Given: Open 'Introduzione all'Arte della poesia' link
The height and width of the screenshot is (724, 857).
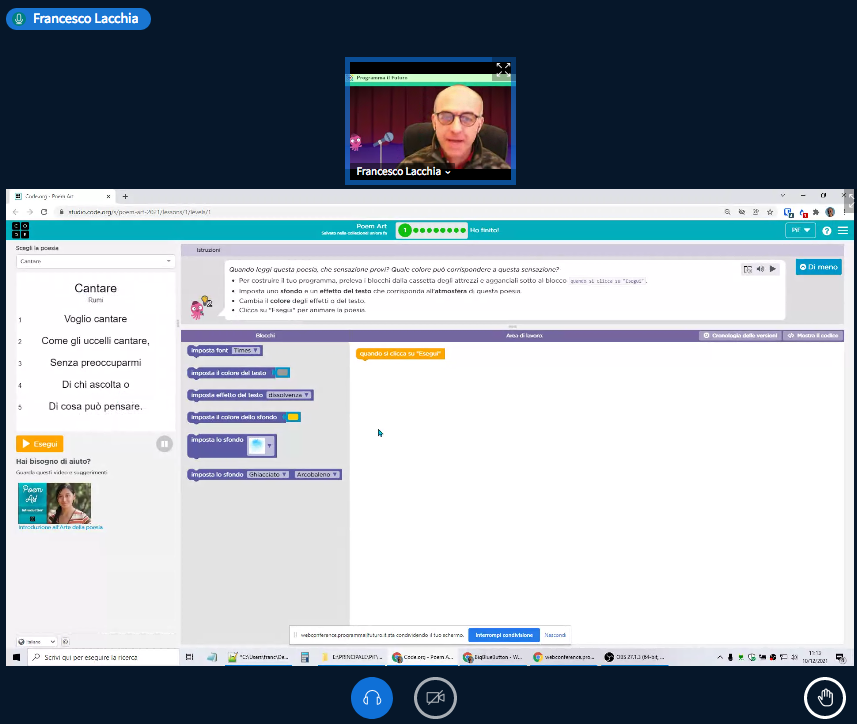Looking at the screenshot, I should pyautogui.click(x=61, y=527).
